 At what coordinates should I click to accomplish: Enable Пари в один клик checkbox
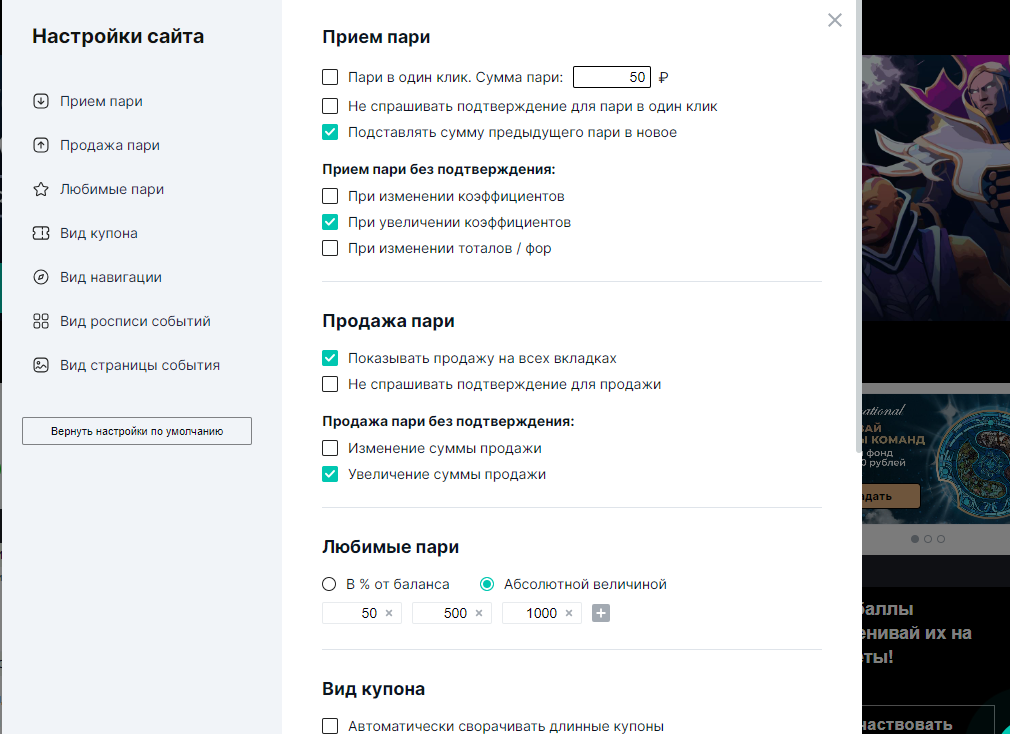point(330,77)
